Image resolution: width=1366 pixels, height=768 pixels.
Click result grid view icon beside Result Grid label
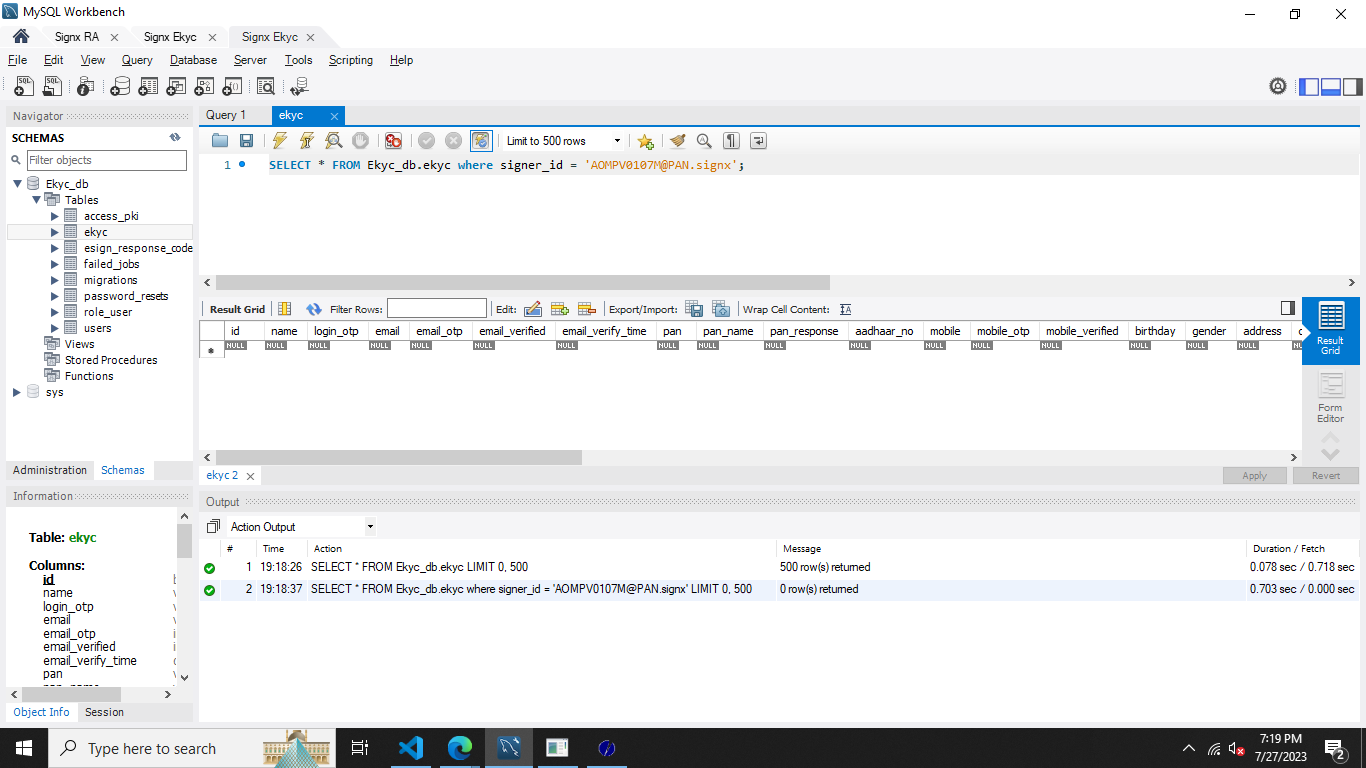point(285,309)
